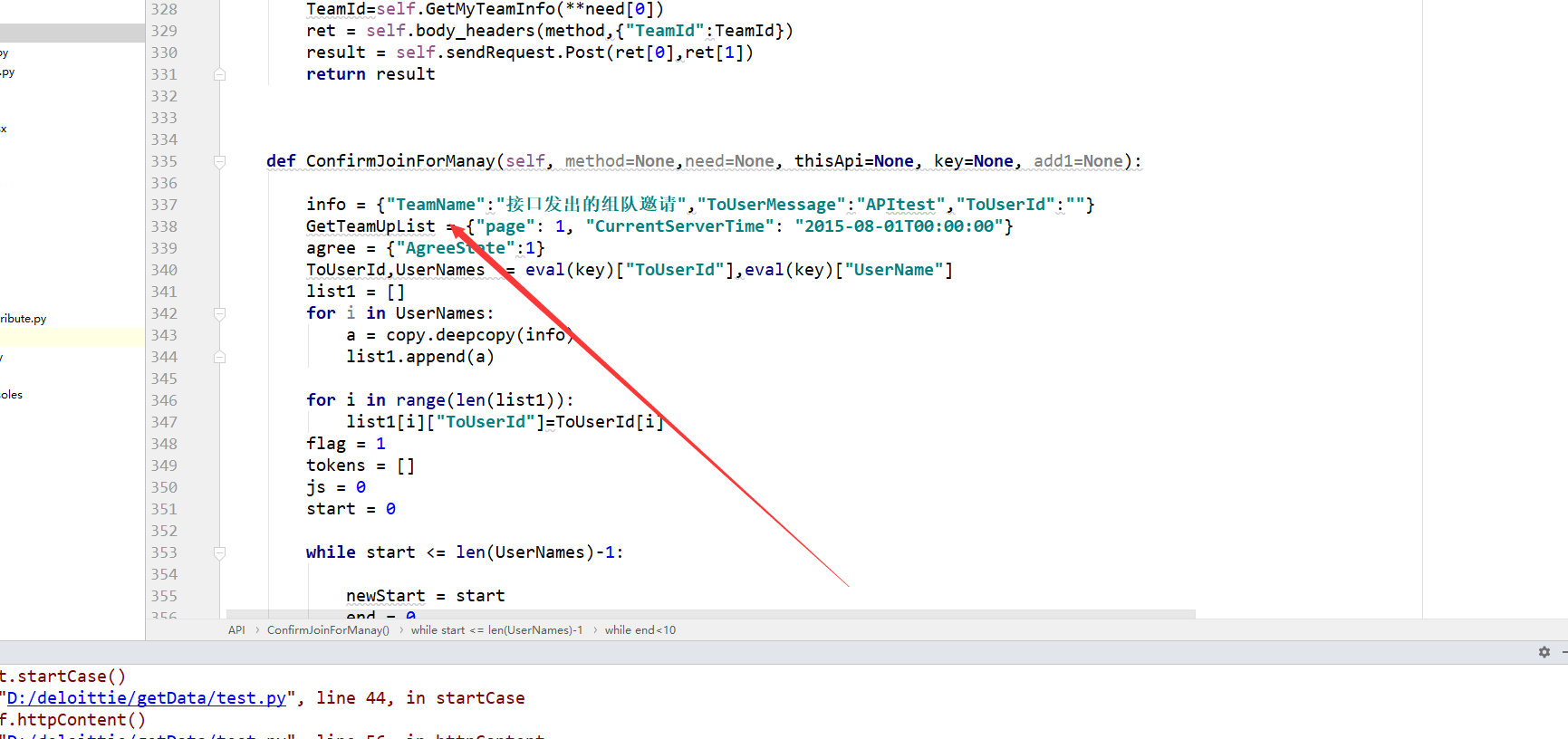Collapse the ConfirmJoinForManay function fold marker
The height and width of the screenshot is (739, 1568).
(219, 161)
